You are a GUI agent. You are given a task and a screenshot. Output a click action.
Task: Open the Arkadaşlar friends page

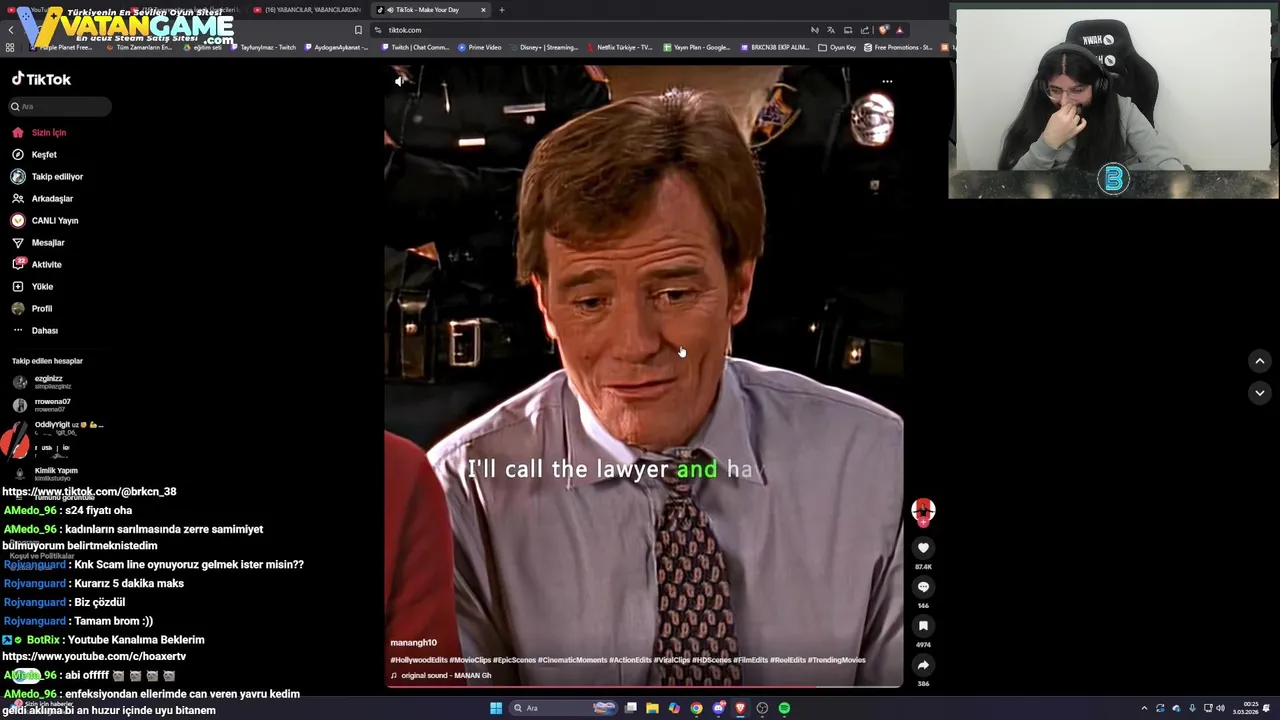pos(42,199)
